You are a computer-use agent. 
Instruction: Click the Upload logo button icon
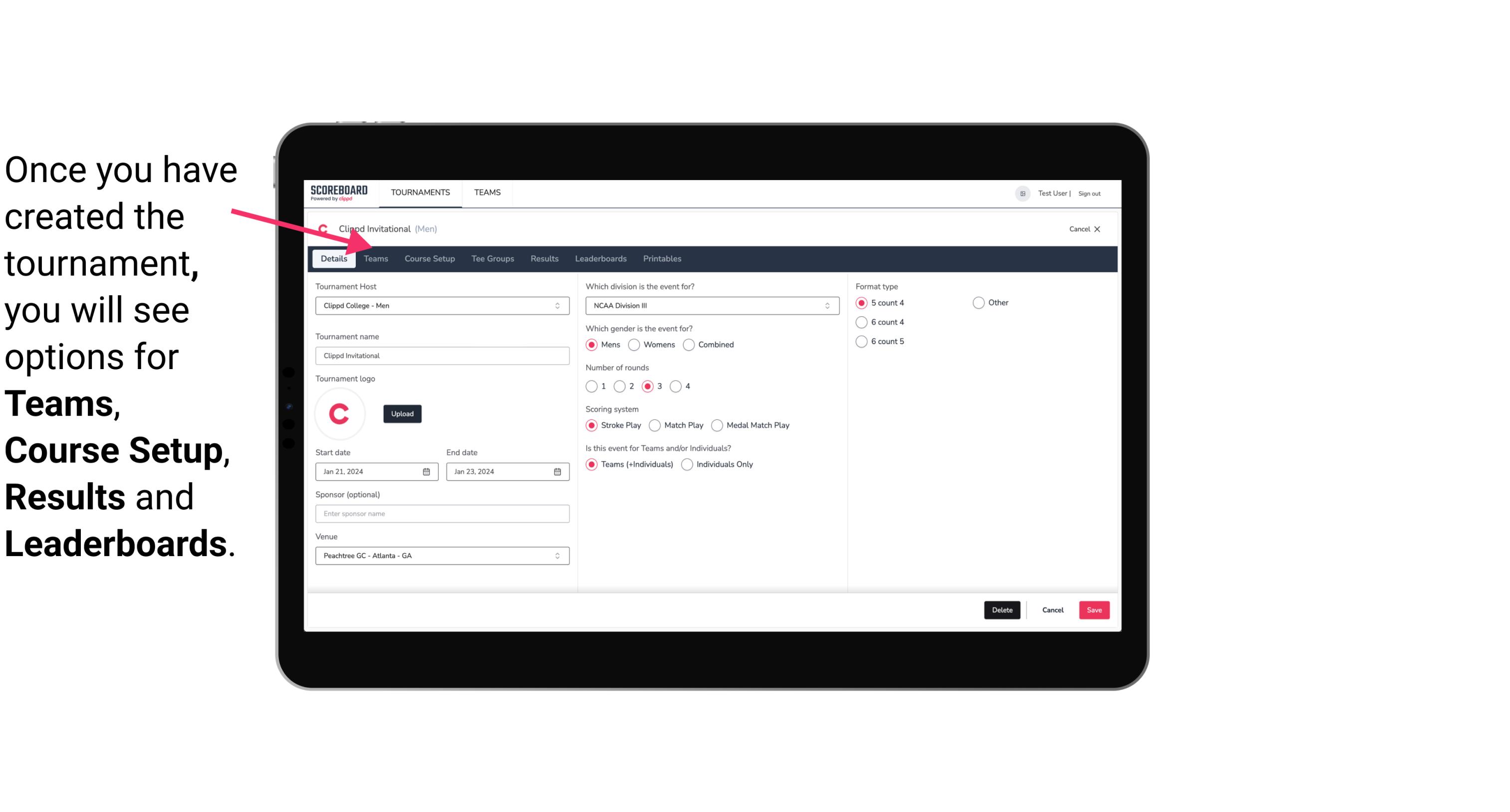point(402,413)
